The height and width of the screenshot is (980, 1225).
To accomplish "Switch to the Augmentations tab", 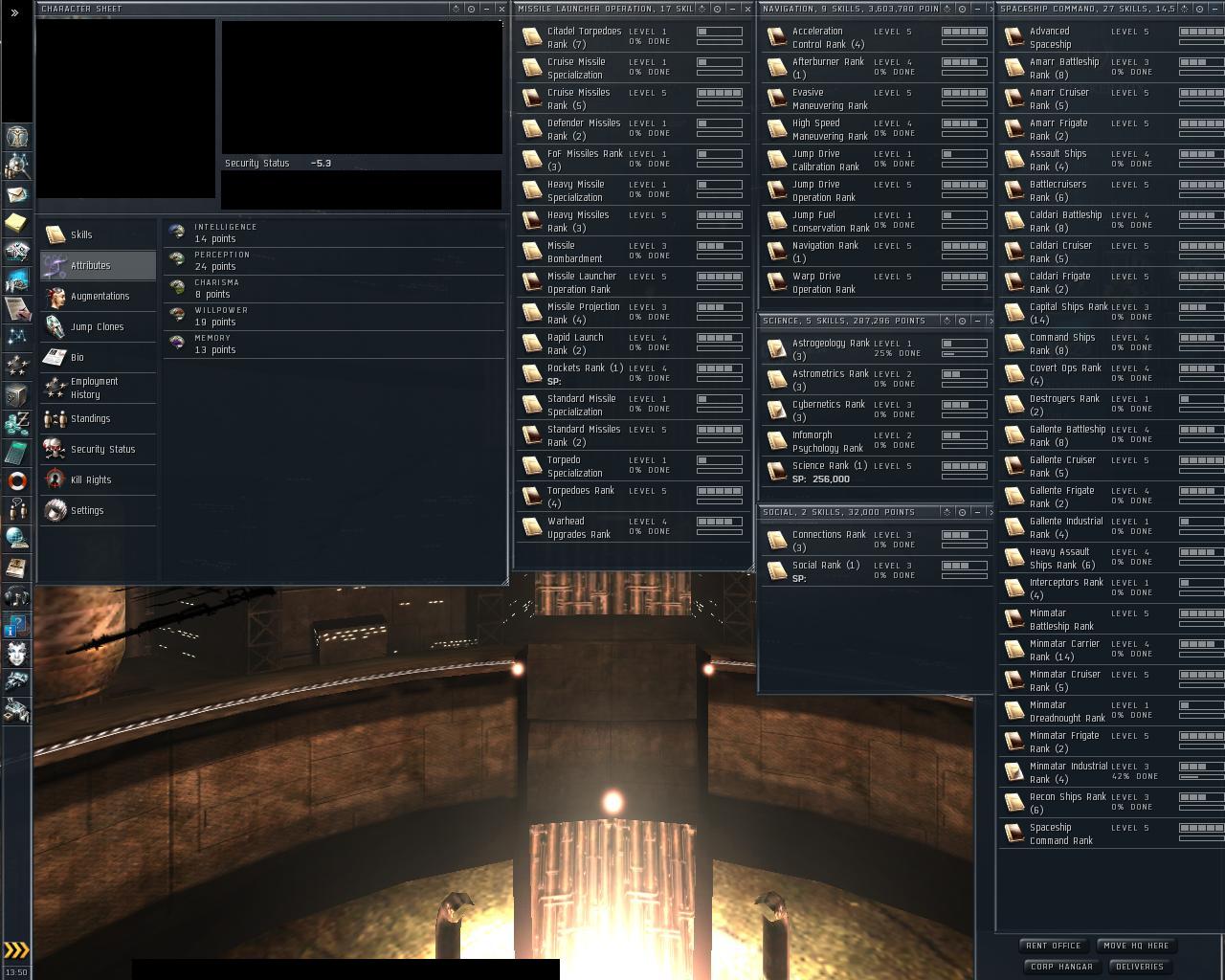I will [98, 296].
